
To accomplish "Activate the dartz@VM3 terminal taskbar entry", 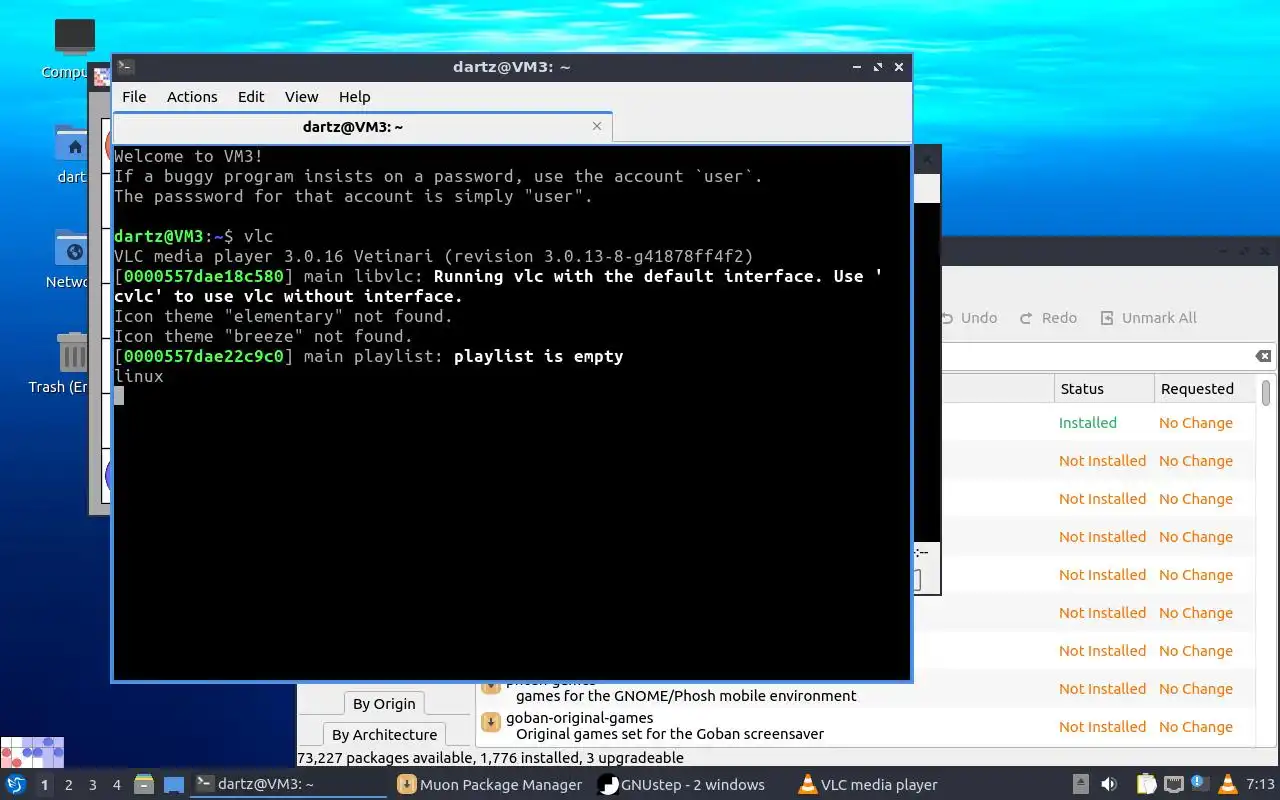I will point(289,784).
